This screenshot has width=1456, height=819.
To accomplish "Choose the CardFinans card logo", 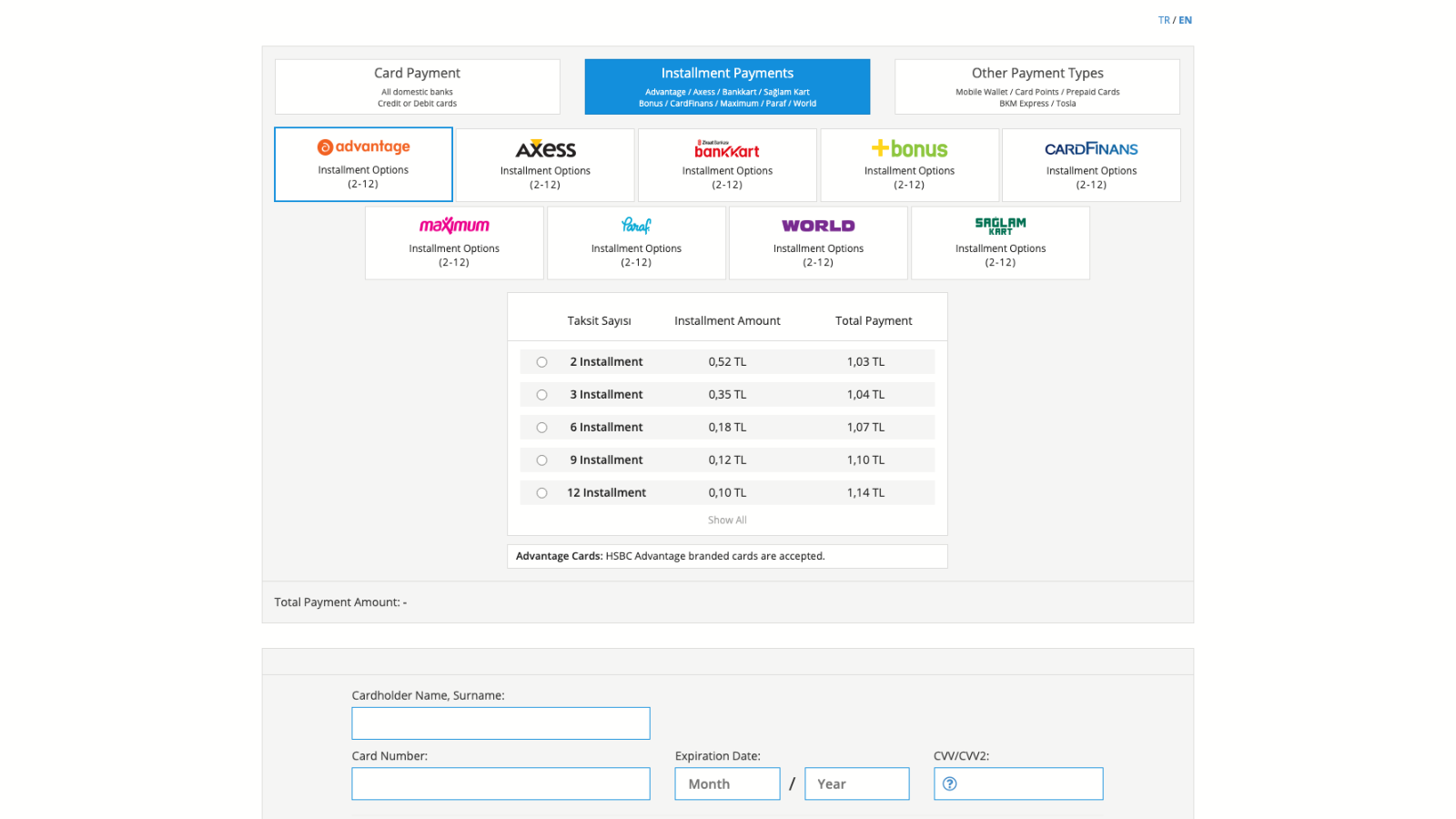I will tap(1091, 148).
